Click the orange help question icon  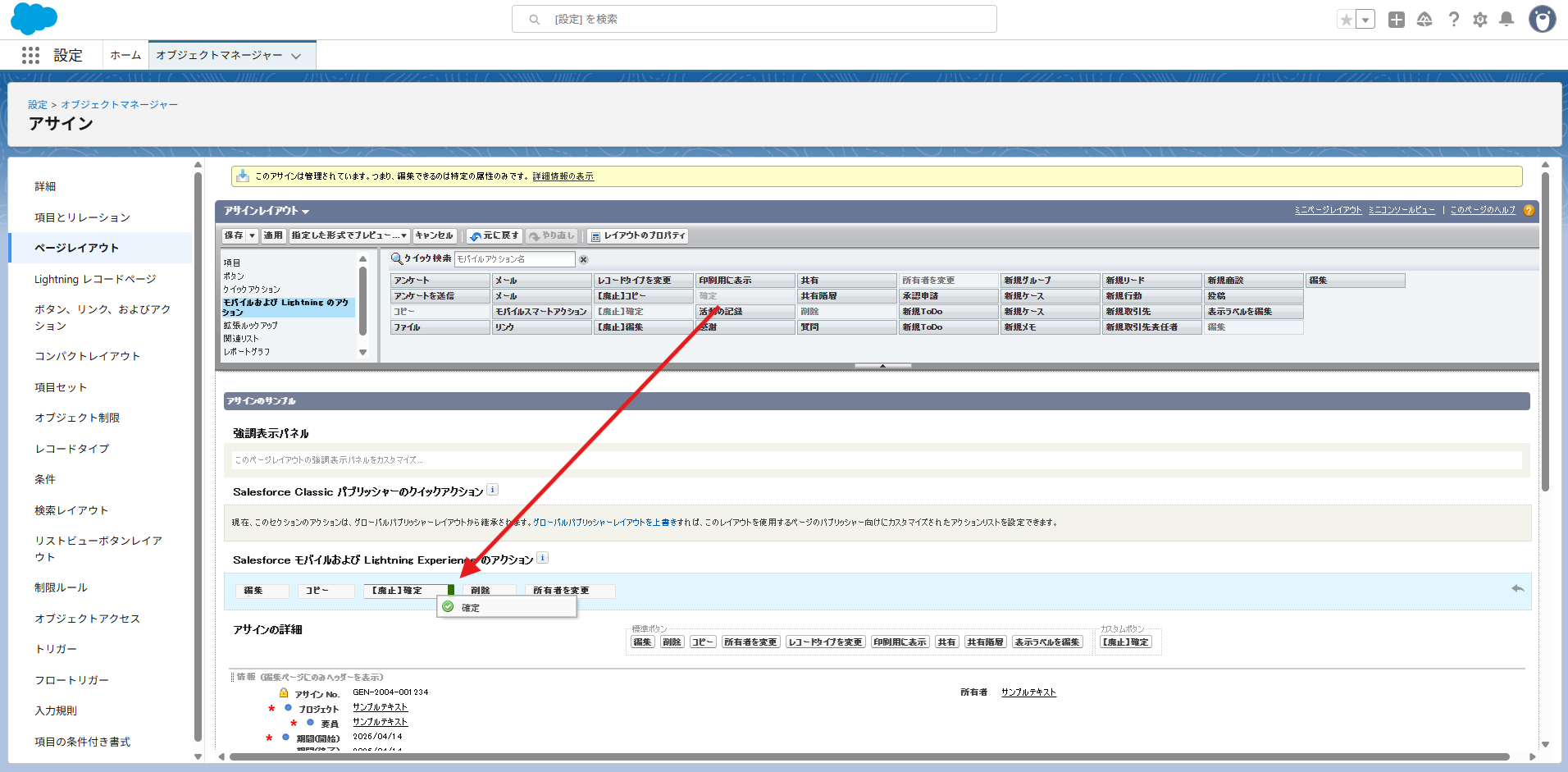(x=1529, y=210)
